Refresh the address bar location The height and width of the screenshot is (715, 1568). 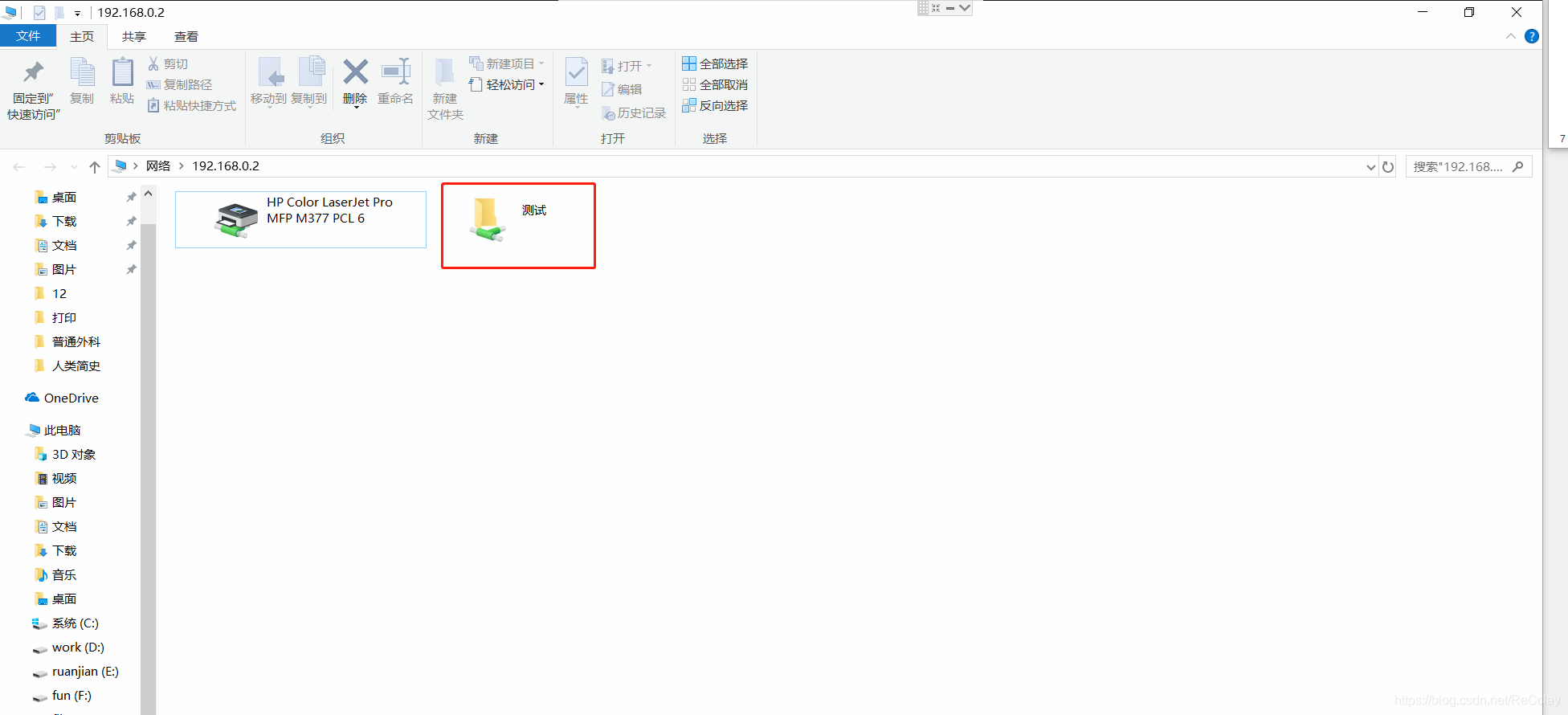1388,167
